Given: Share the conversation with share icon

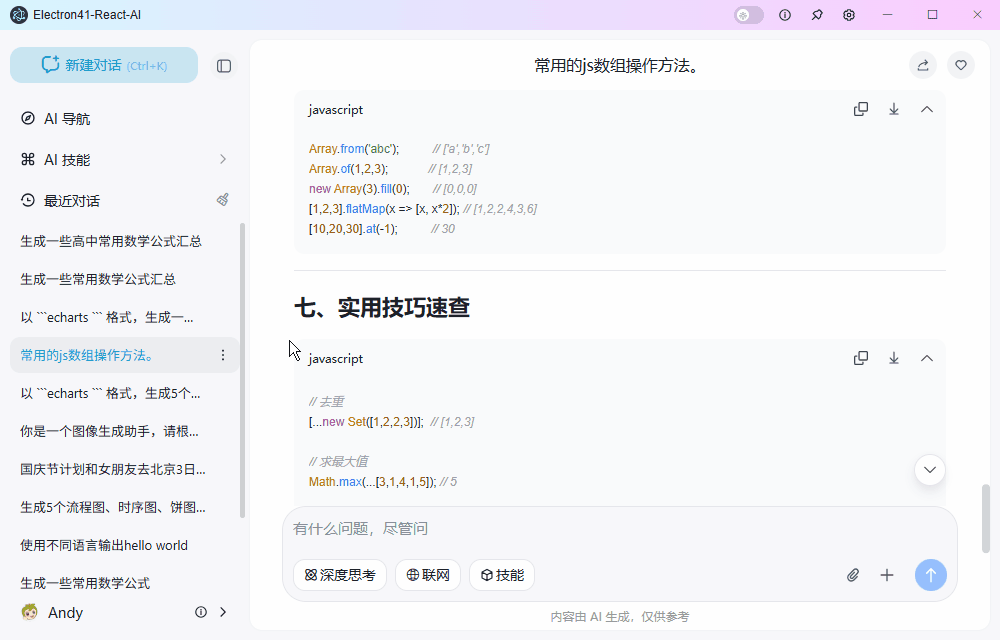Looking at the screenshot, I should pos(923,65).
